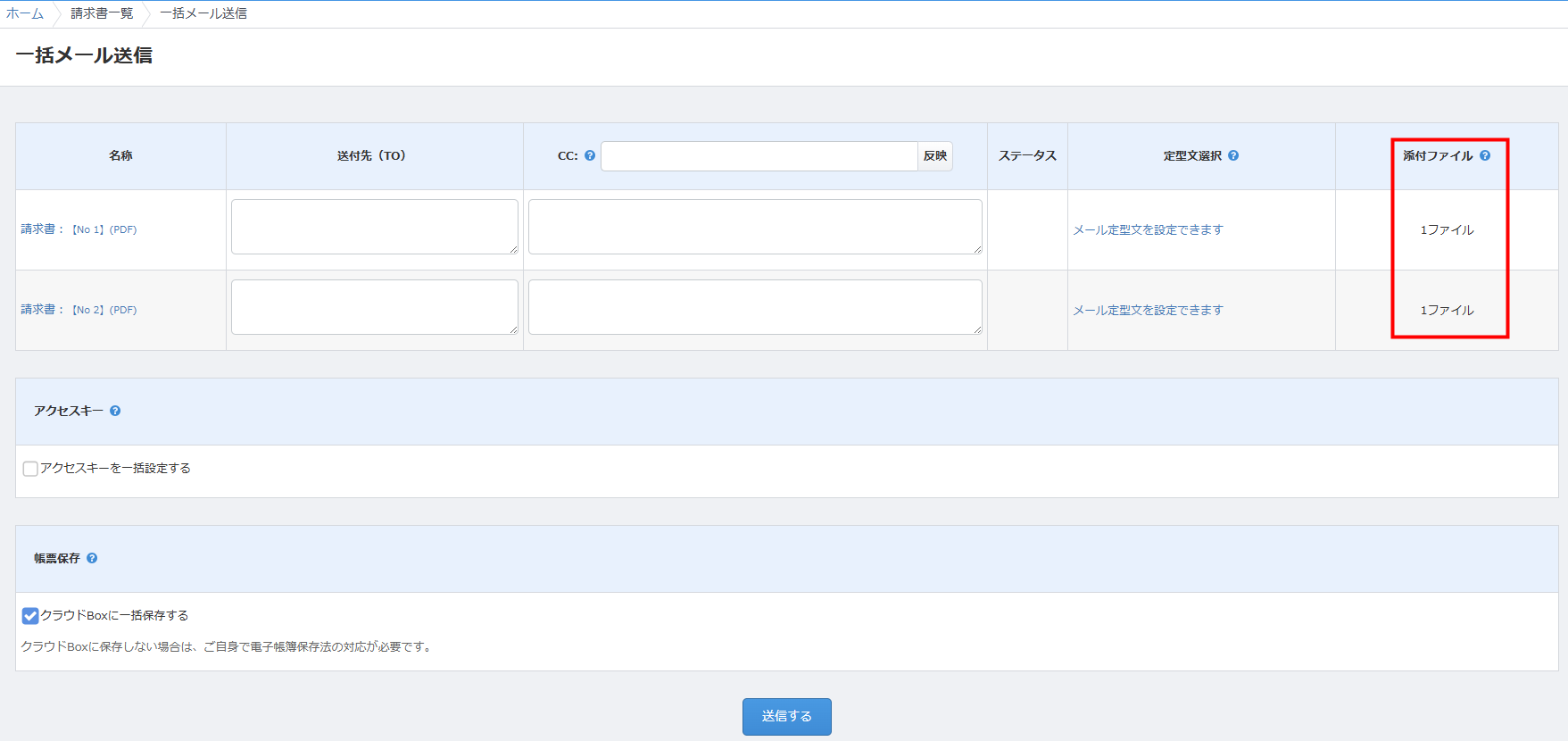Click 送付先 (TO) field for invoice No 2

click(x=374, y=307)
